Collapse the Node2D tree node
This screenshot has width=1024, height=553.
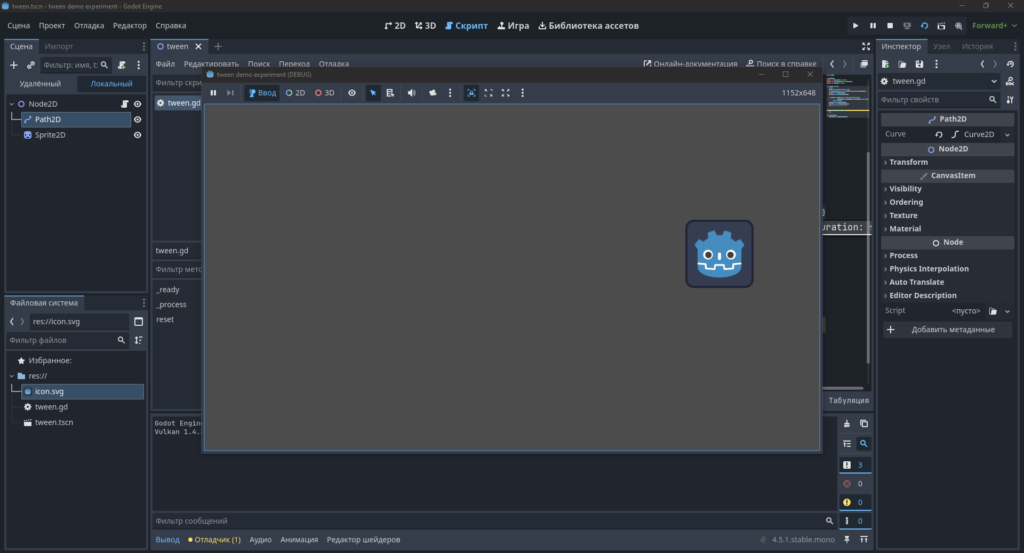[x=12, y=104]
